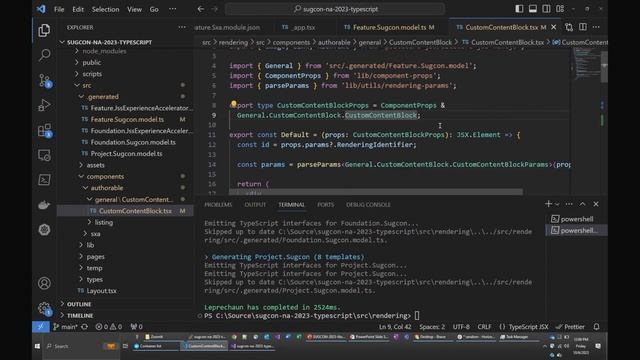The height and width of the screenshot is (360, 640).
Task: Maximize the terminal panel
Action: pos(582,204)
